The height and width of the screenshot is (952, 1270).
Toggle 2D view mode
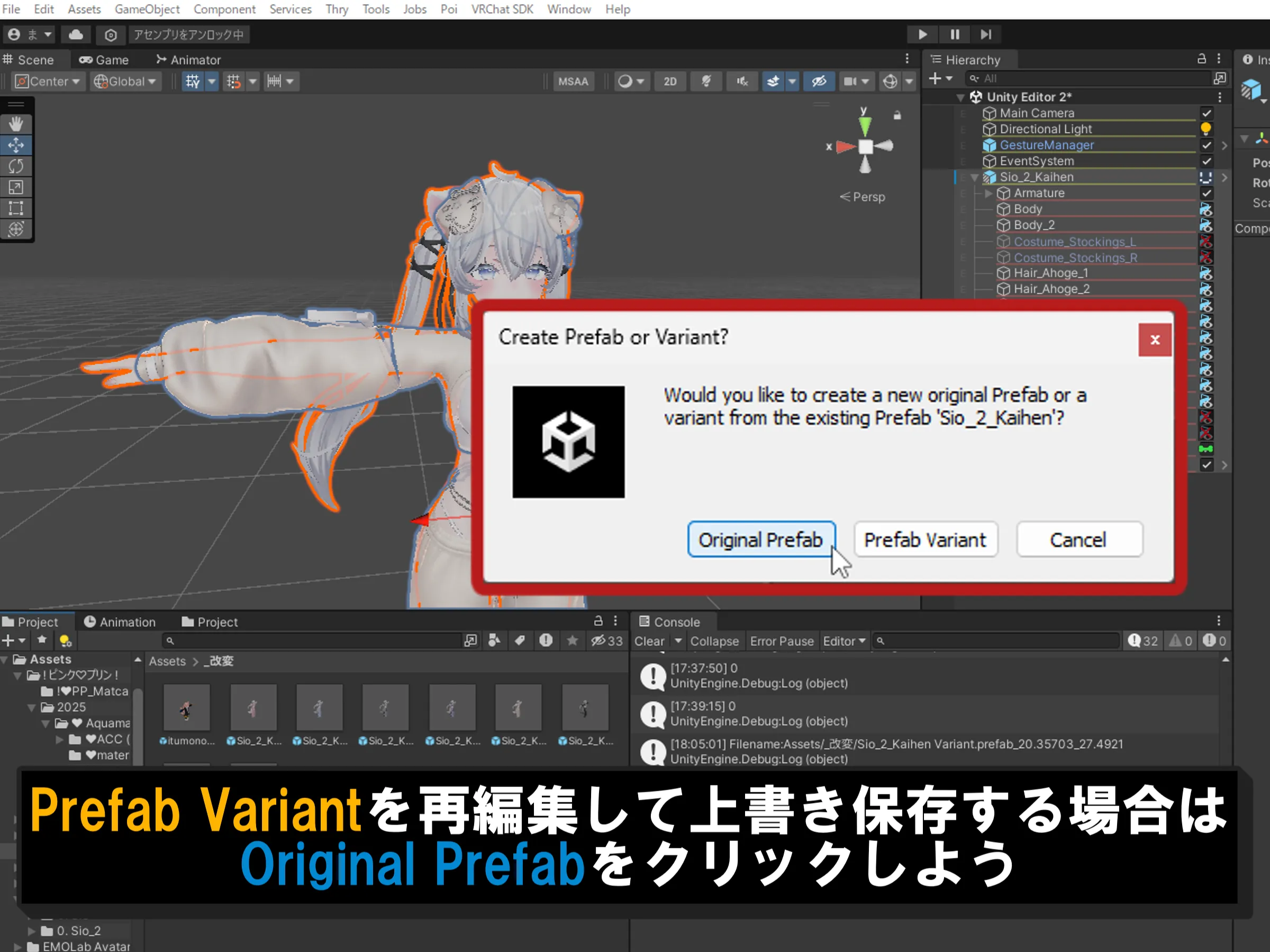(670, 81)
